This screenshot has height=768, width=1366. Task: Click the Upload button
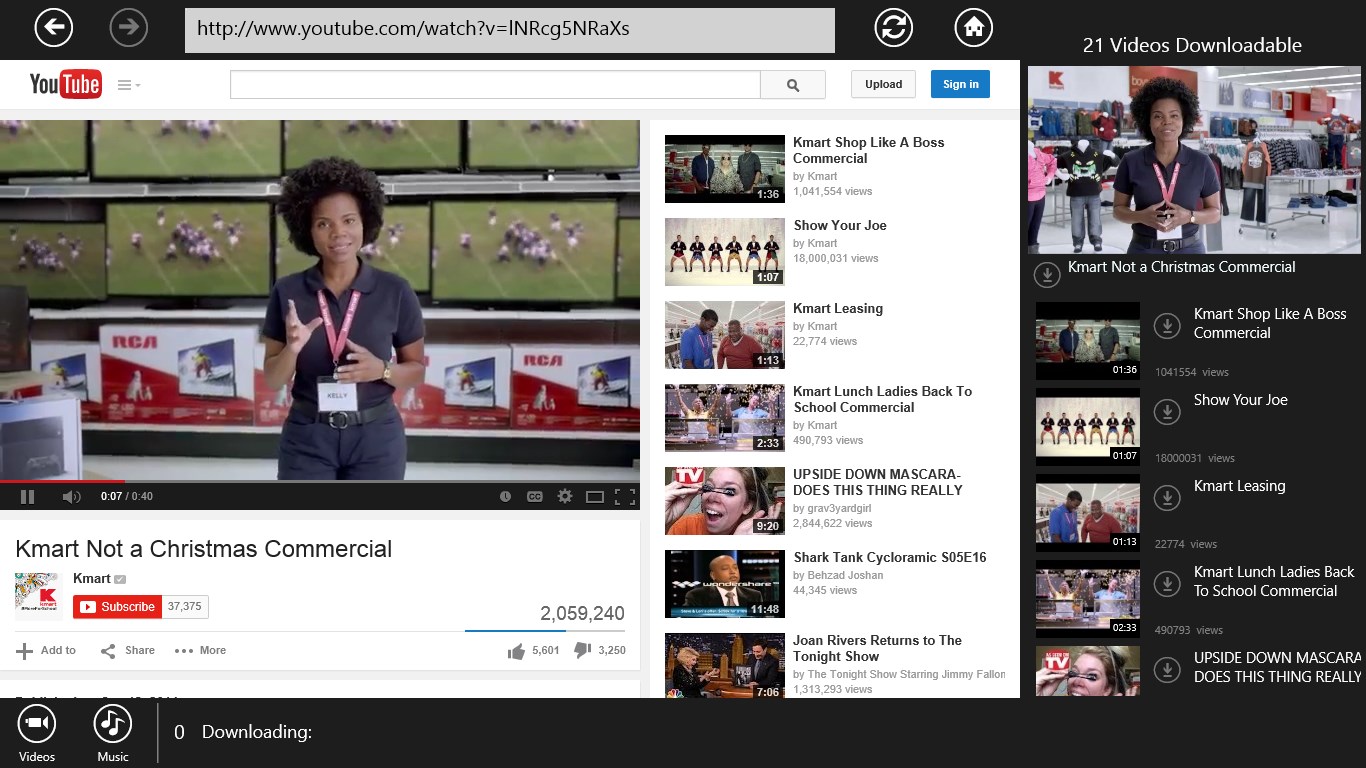tap(883, 84)
